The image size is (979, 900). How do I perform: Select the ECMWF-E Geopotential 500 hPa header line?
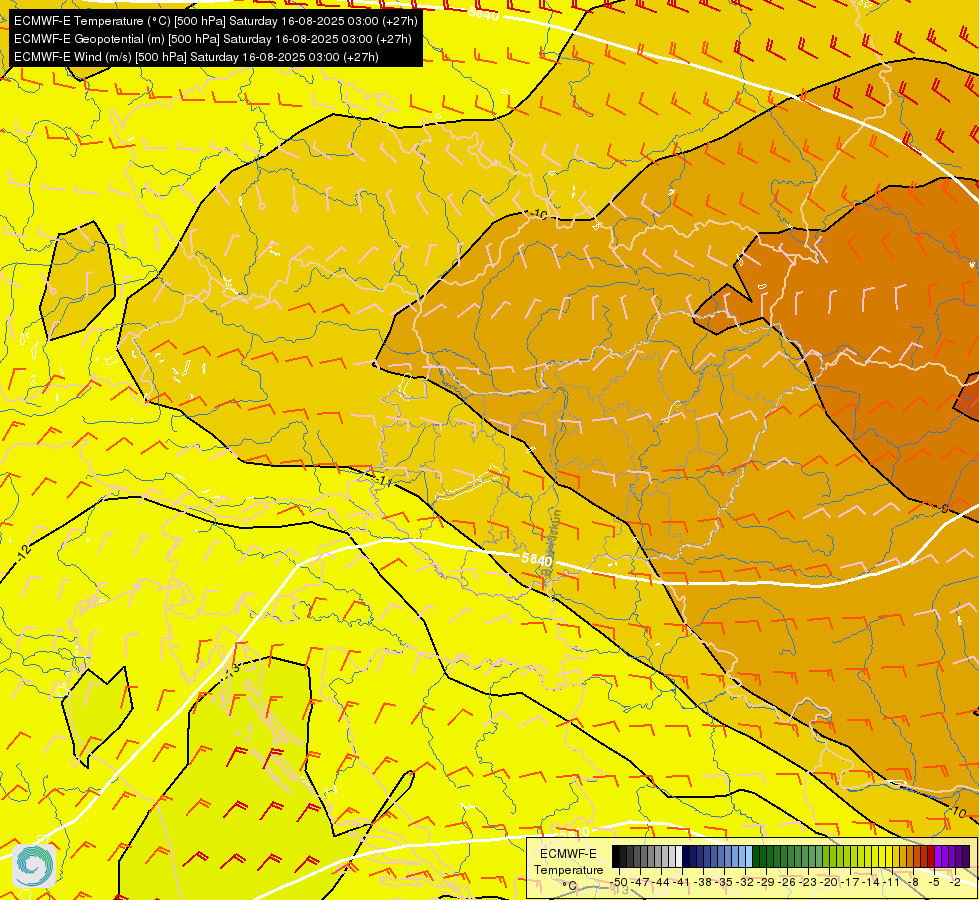(212, 39)
